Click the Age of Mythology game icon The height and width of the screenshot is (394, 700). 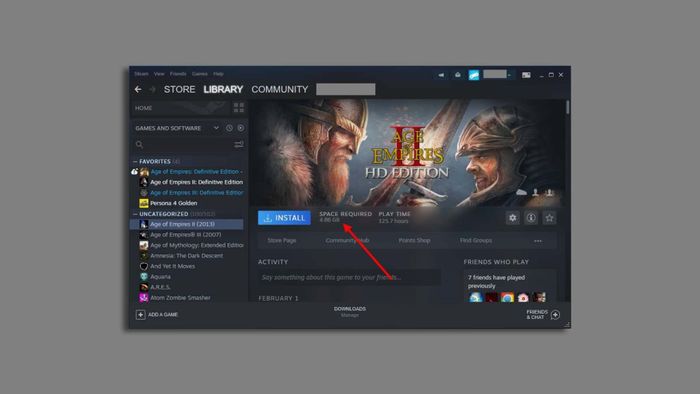coord(144,245)
